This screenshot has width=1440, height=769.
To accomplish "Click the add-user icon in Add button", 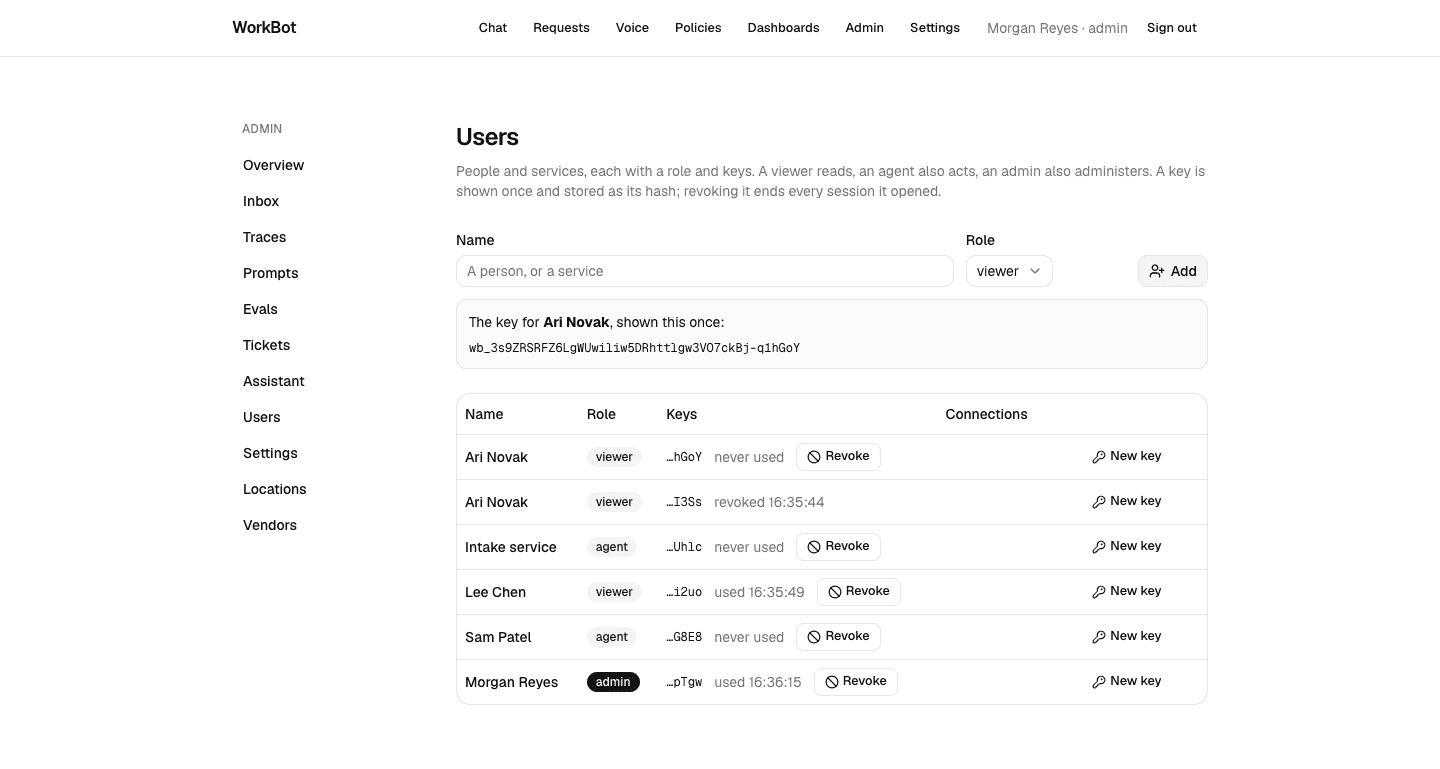I will pyautogui.click(x=1157, y=271).
